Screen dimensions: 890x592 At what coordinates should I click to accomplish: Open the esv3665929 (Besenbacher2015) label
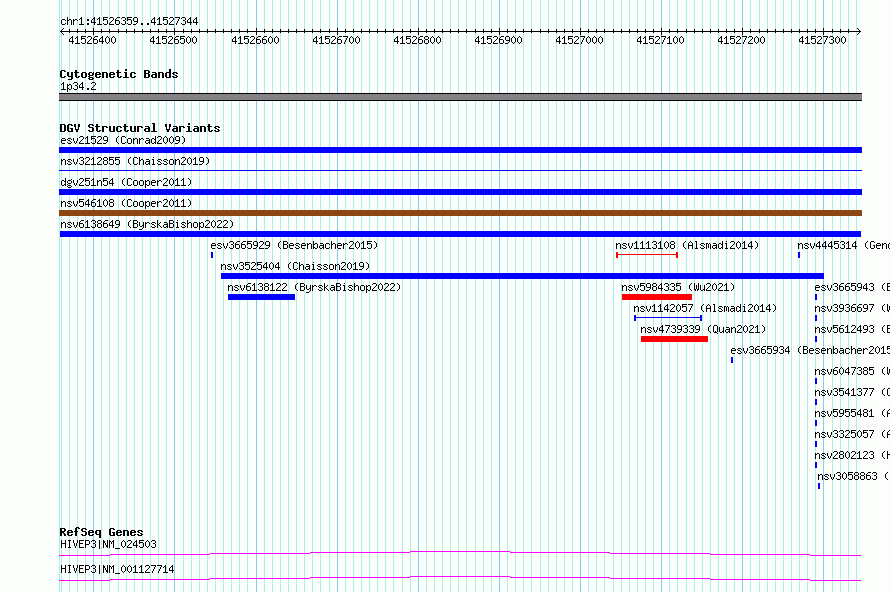tap(294, 245)
